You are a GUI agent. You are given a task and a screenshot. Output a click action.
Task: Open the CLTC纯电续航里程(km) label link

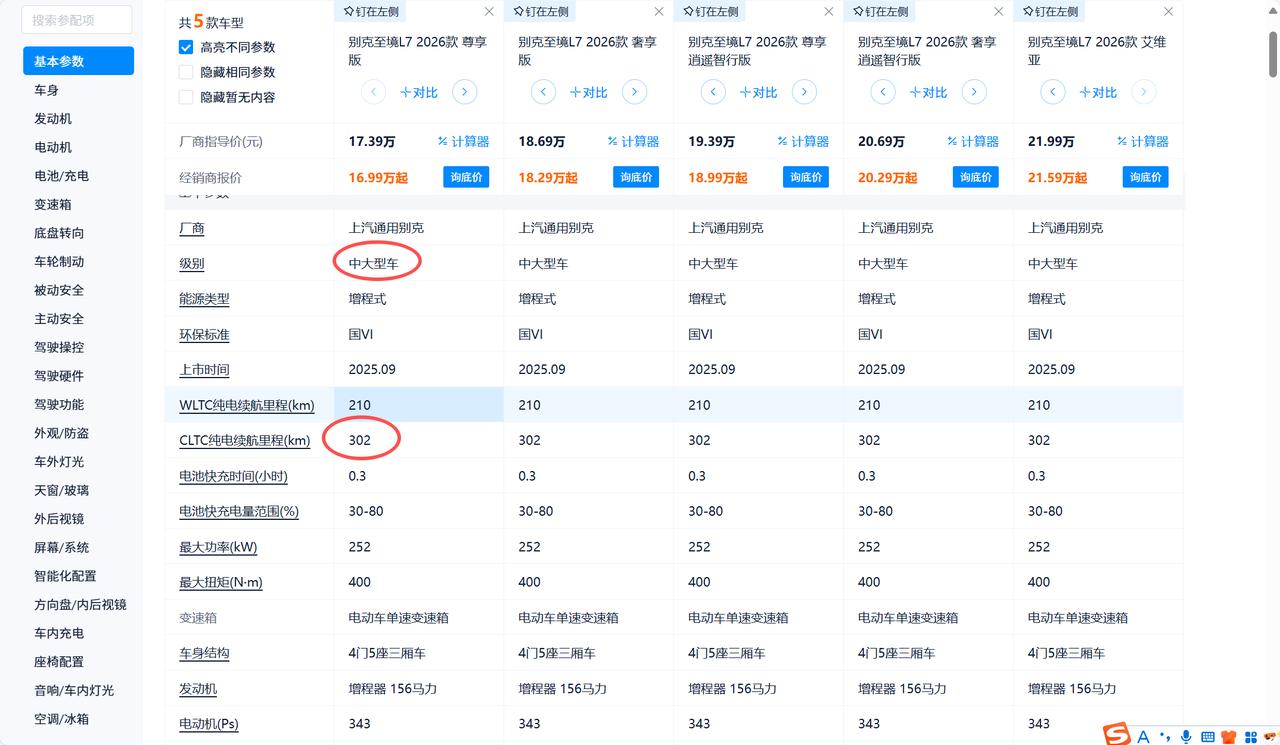click(x=245, y=440)
